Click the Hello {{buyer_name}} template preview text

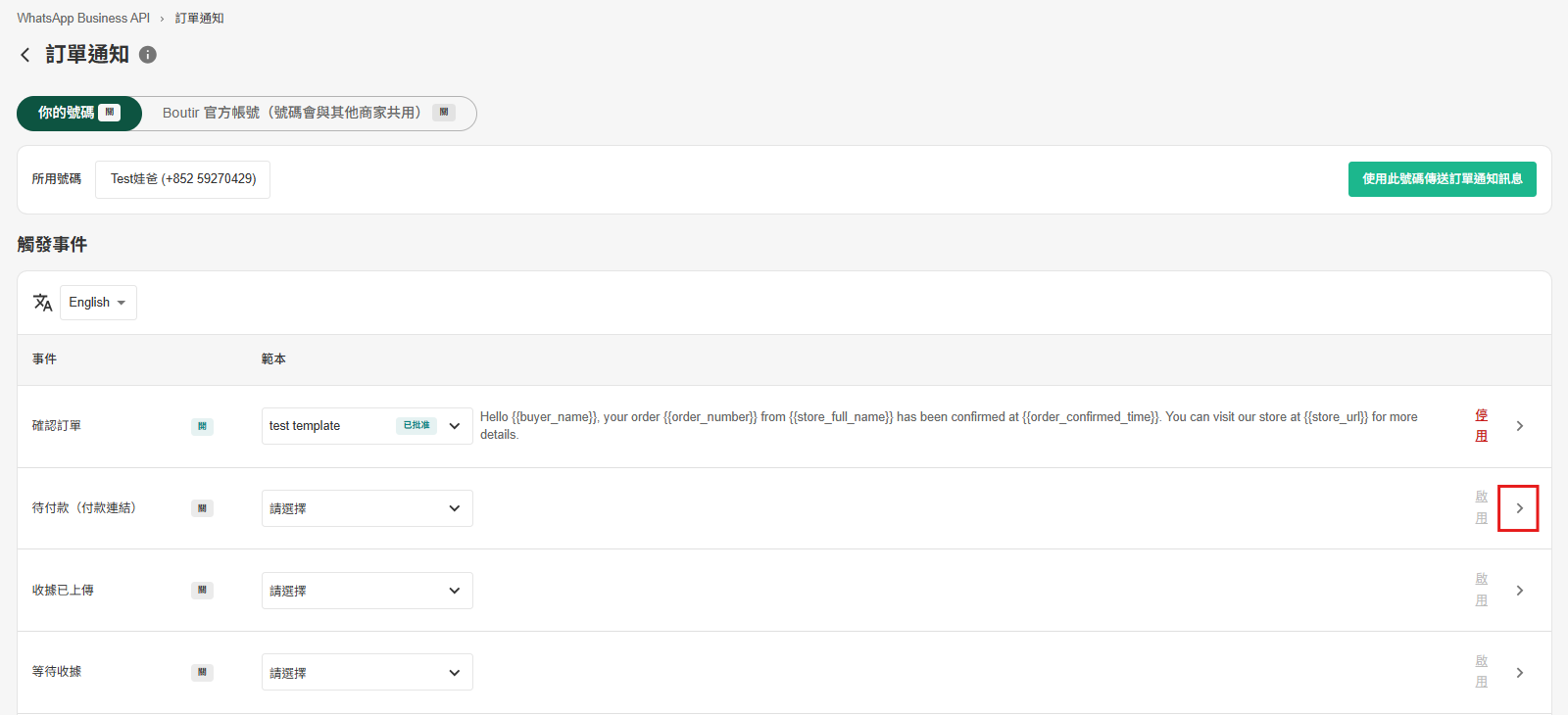coord(949,426)
